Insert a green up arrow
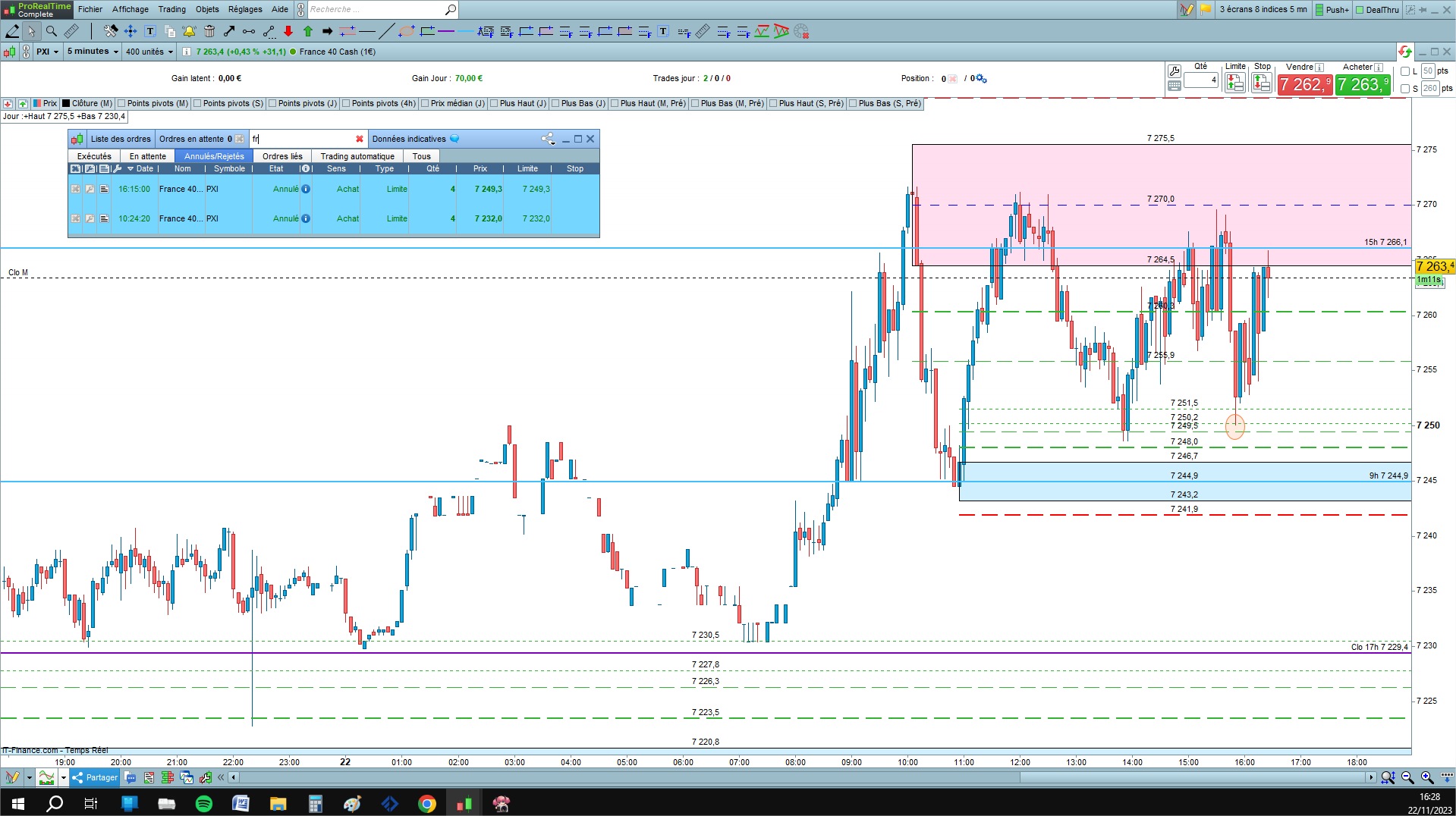 coord(308,31)
